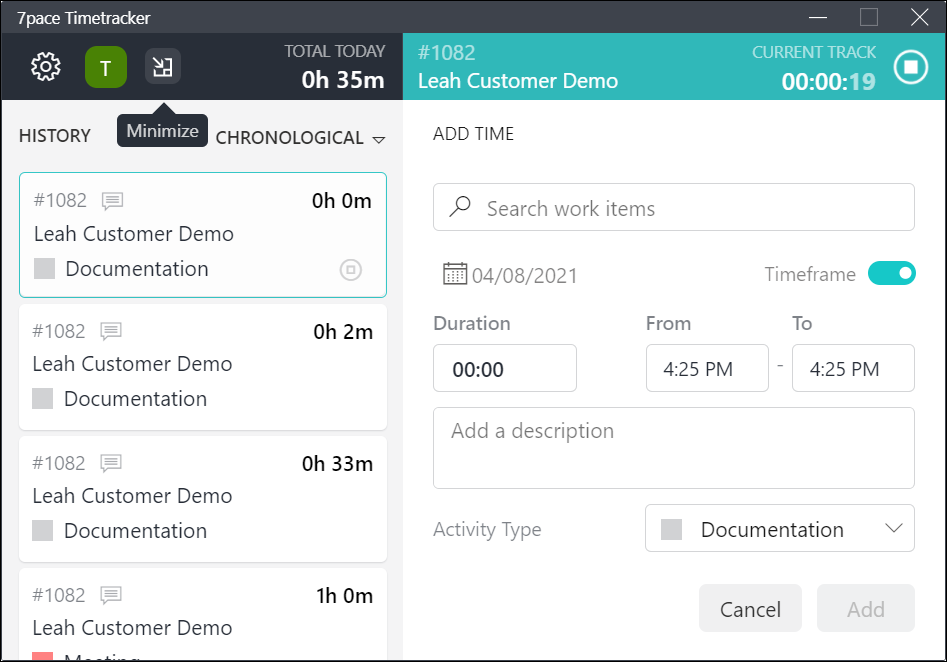
Task: Click the Duration 00:00 field
Action: click(505, 368)
